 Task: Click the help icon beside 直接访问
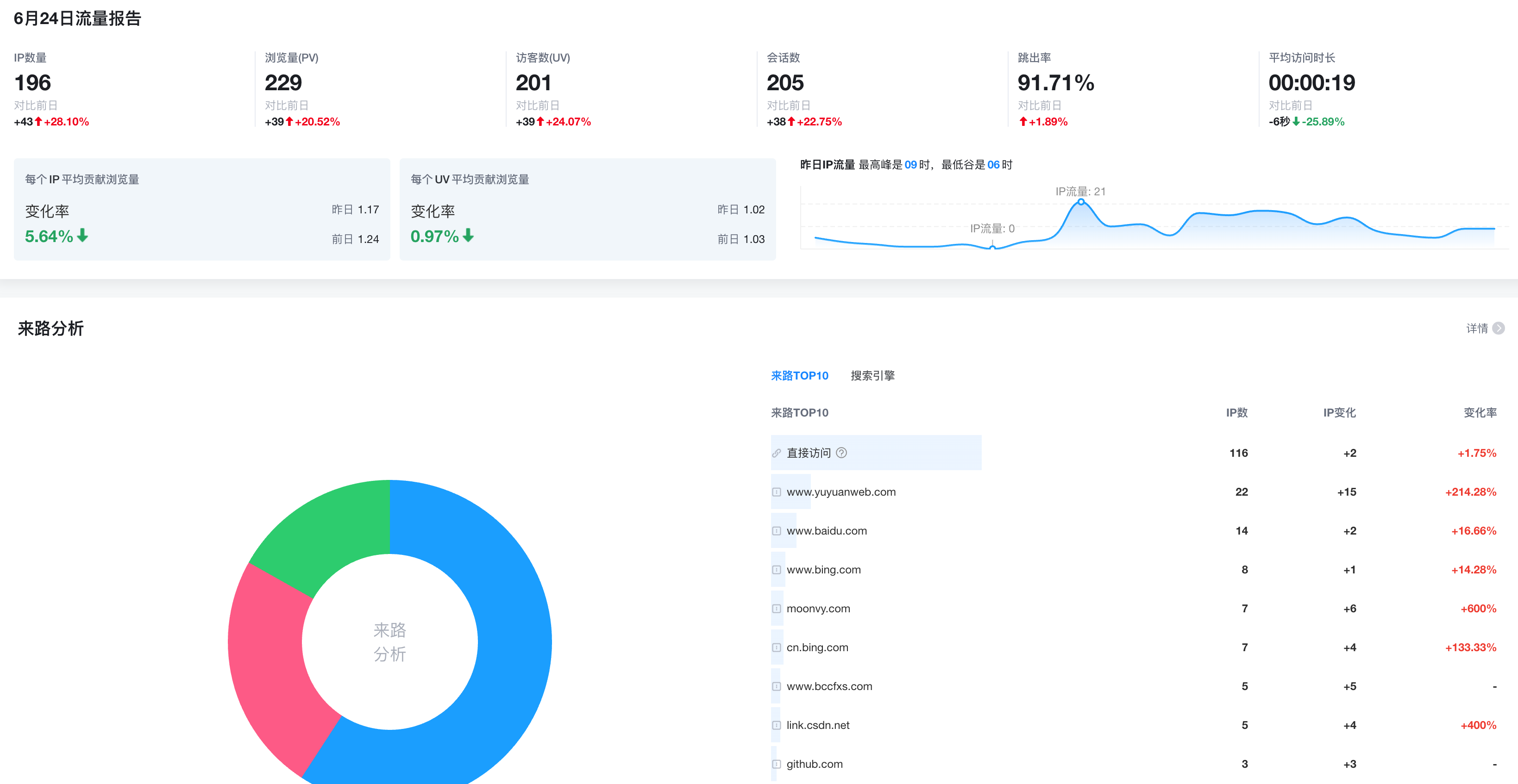point(841,453)
